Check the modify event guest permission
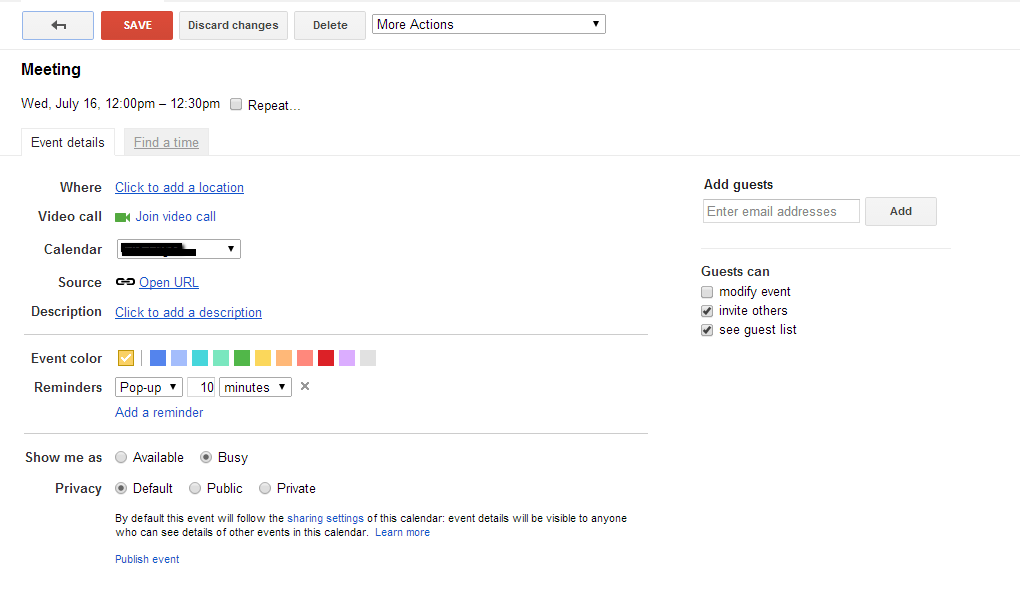This screenshot has height=599, width=1020. click(x=707, y=292)
